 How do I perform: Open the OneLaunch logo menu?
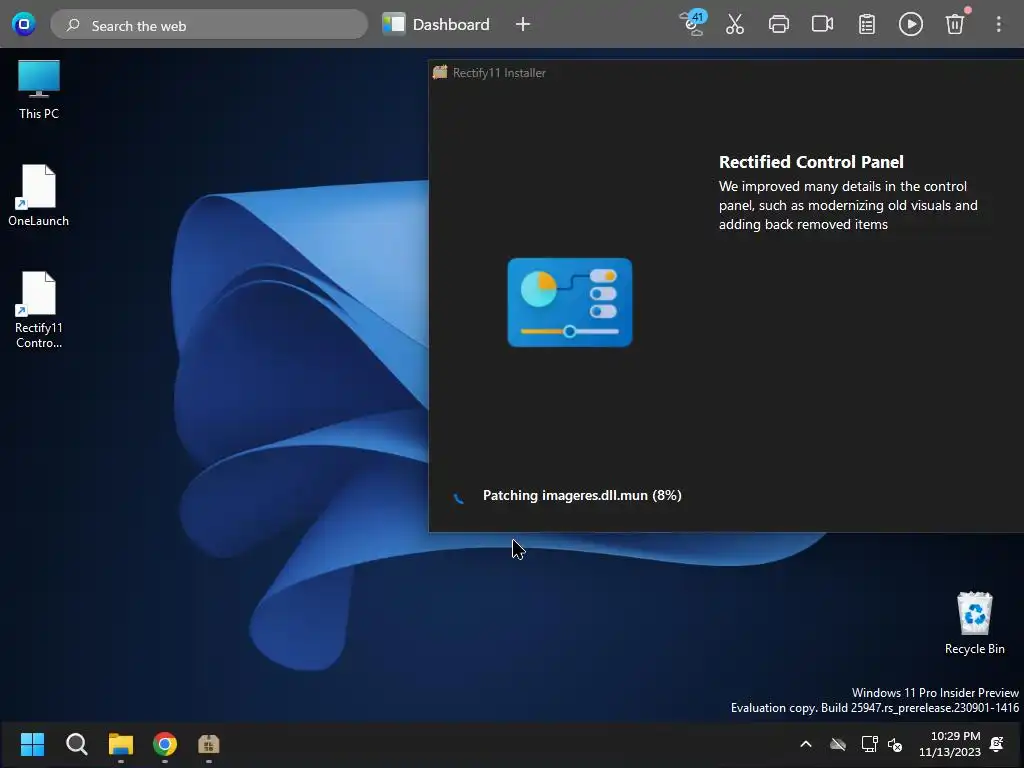click(24, 25)
